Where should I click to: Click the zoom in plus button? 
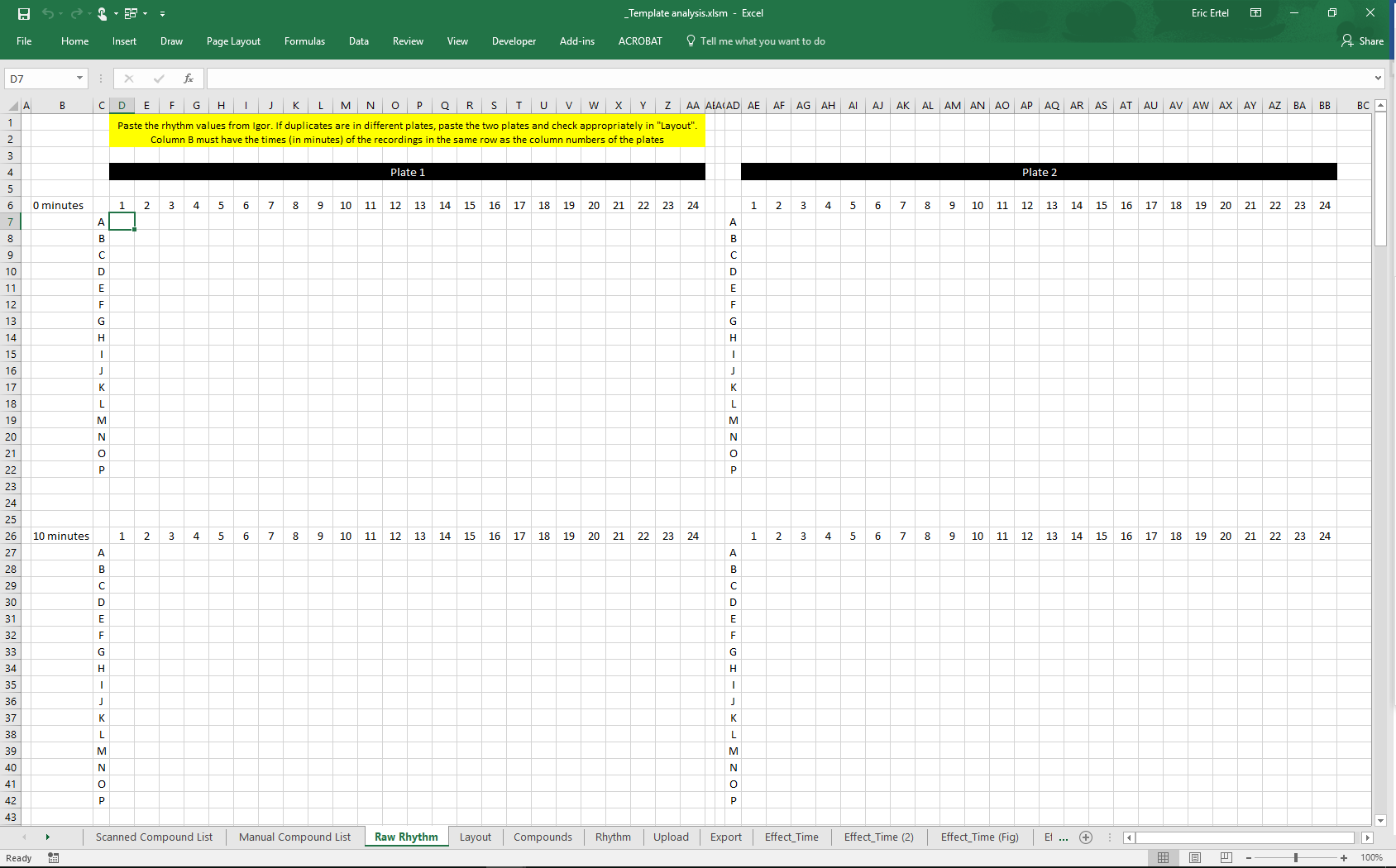tap(1344, 858)
